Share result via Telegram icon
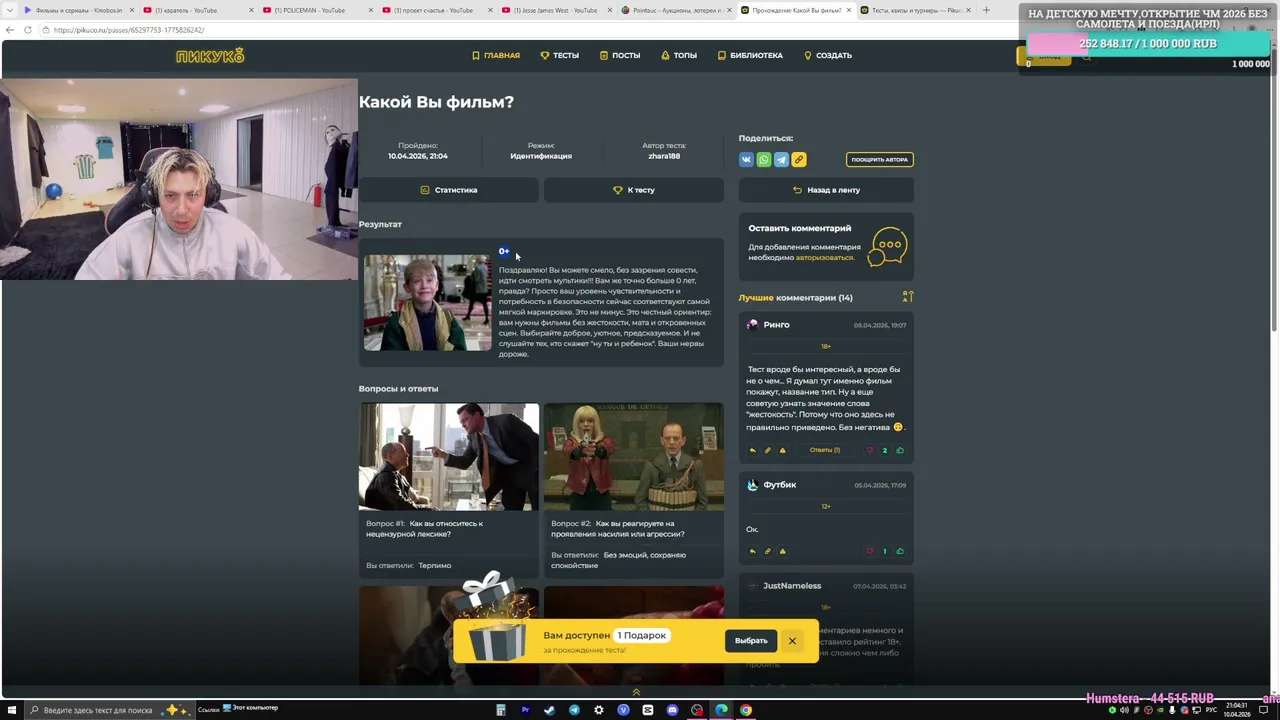The image size is (1280, 720). point(781,160)
